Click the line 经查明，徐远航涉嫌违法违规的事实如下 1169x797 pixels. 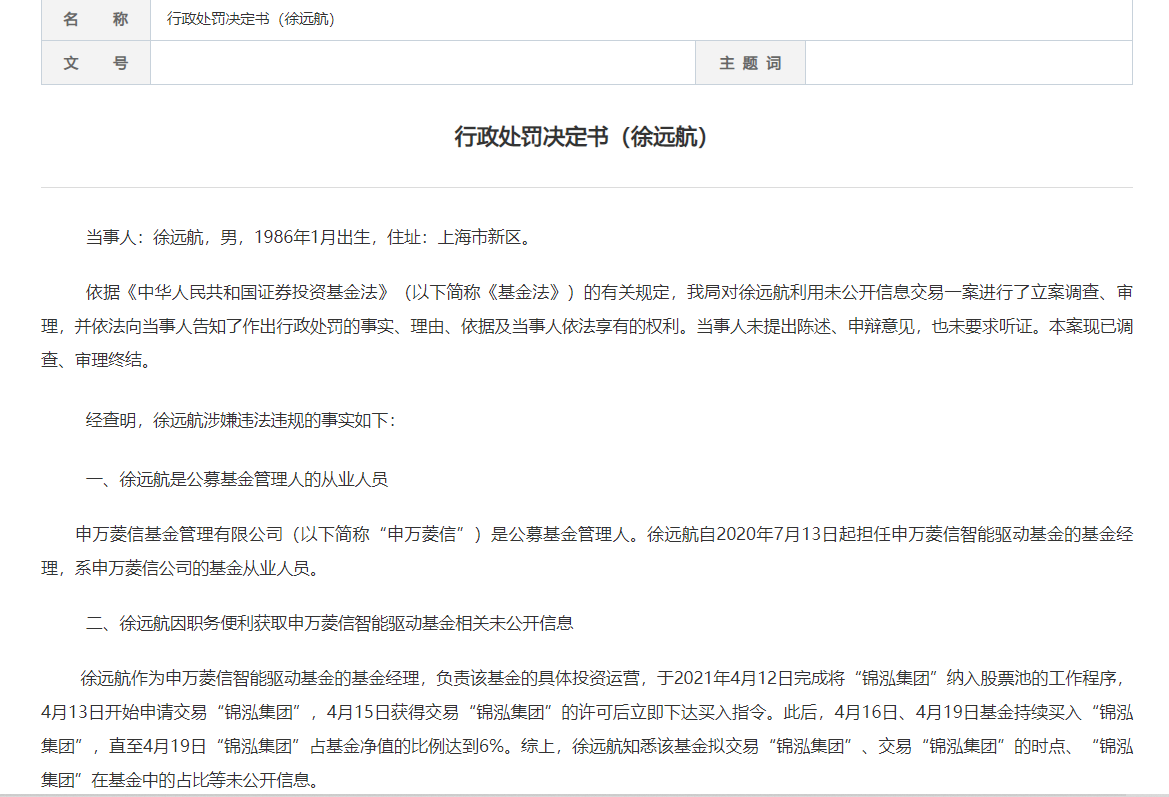coord(240,420)
